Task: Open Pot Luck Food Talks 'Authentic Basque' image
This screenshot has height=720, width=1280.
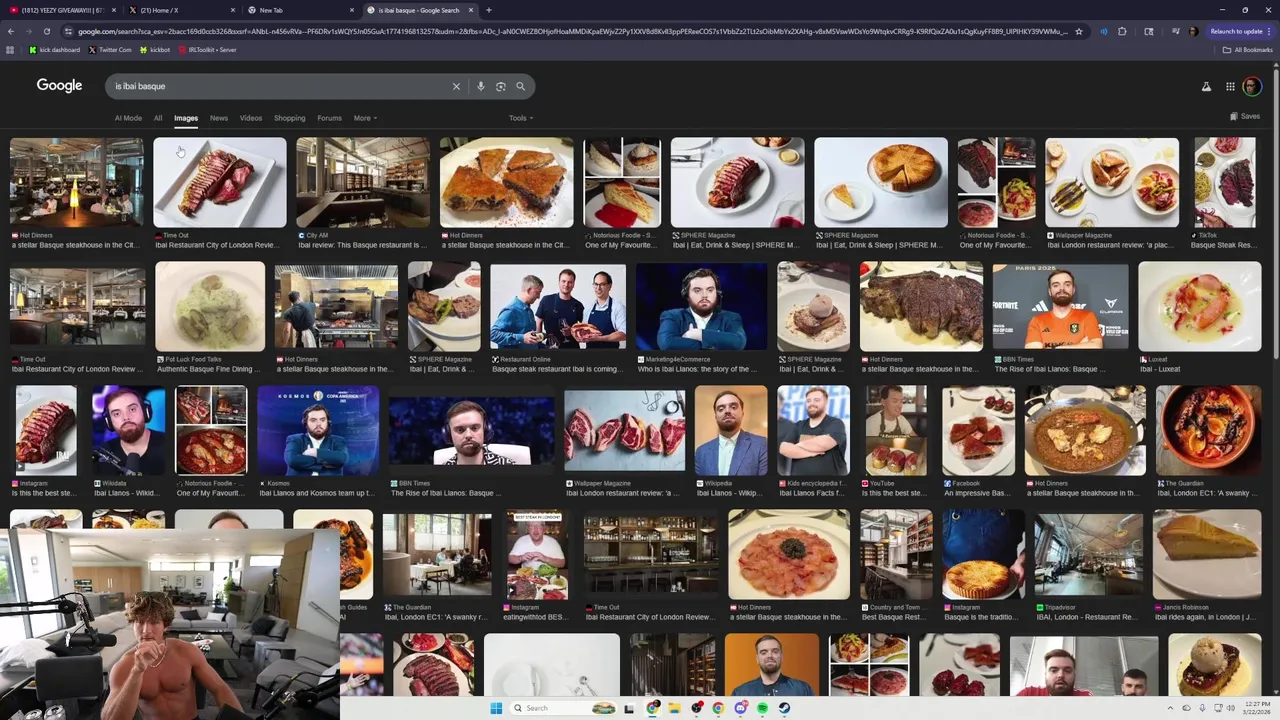Action: point(210,307)
